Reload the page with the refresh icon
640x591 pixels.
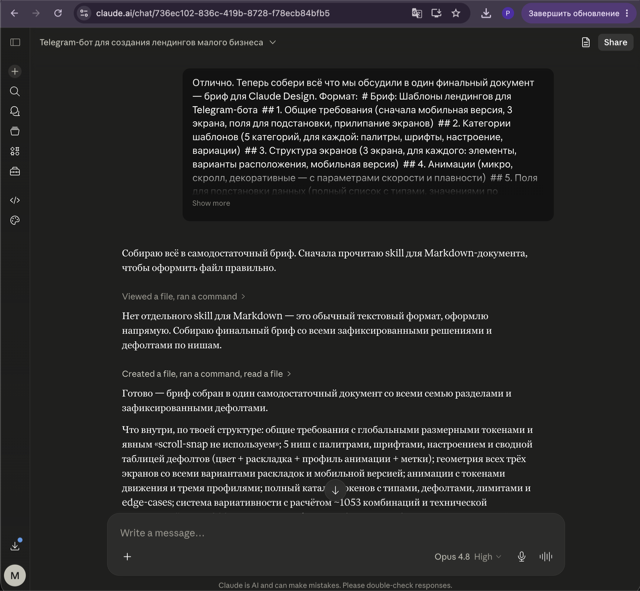click(58, 13)
